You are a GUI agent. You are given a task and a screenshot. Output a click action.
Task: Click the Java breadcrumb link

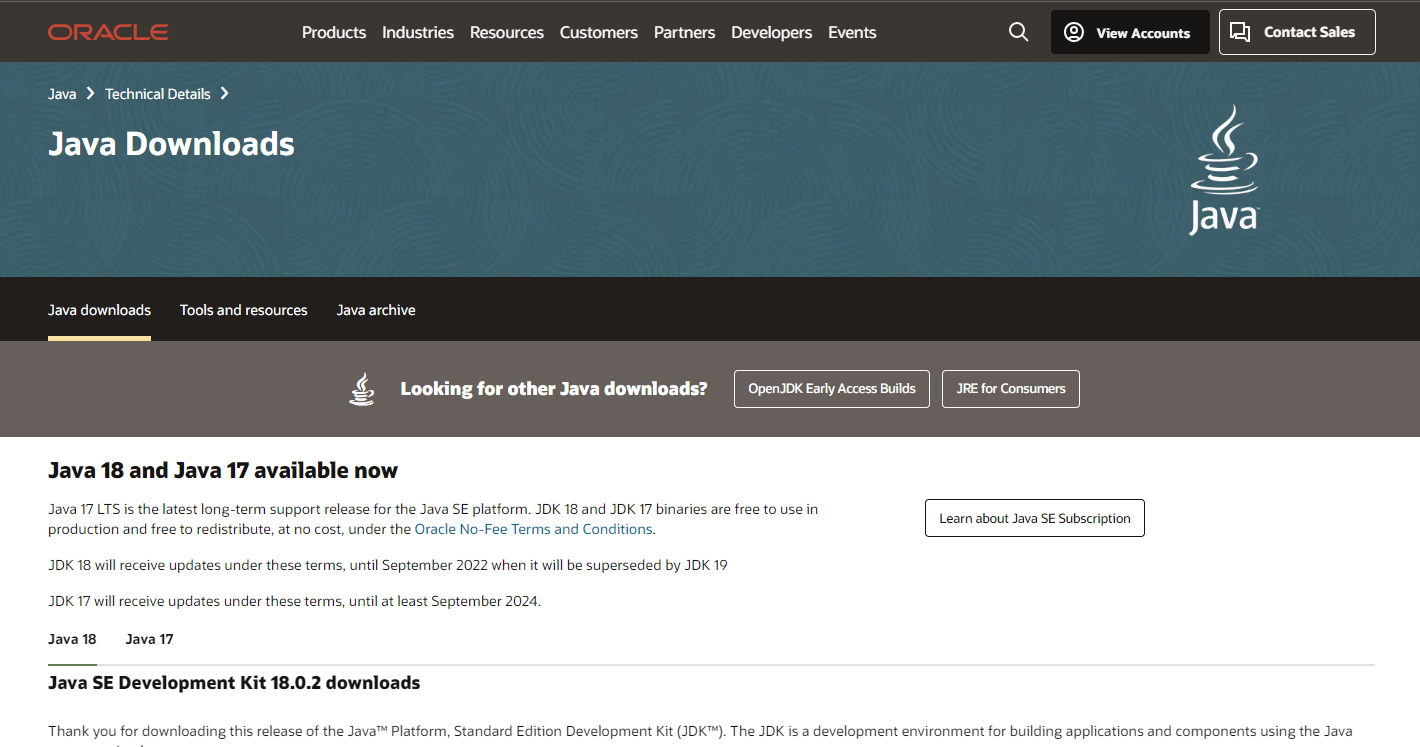tap(62, 94)
